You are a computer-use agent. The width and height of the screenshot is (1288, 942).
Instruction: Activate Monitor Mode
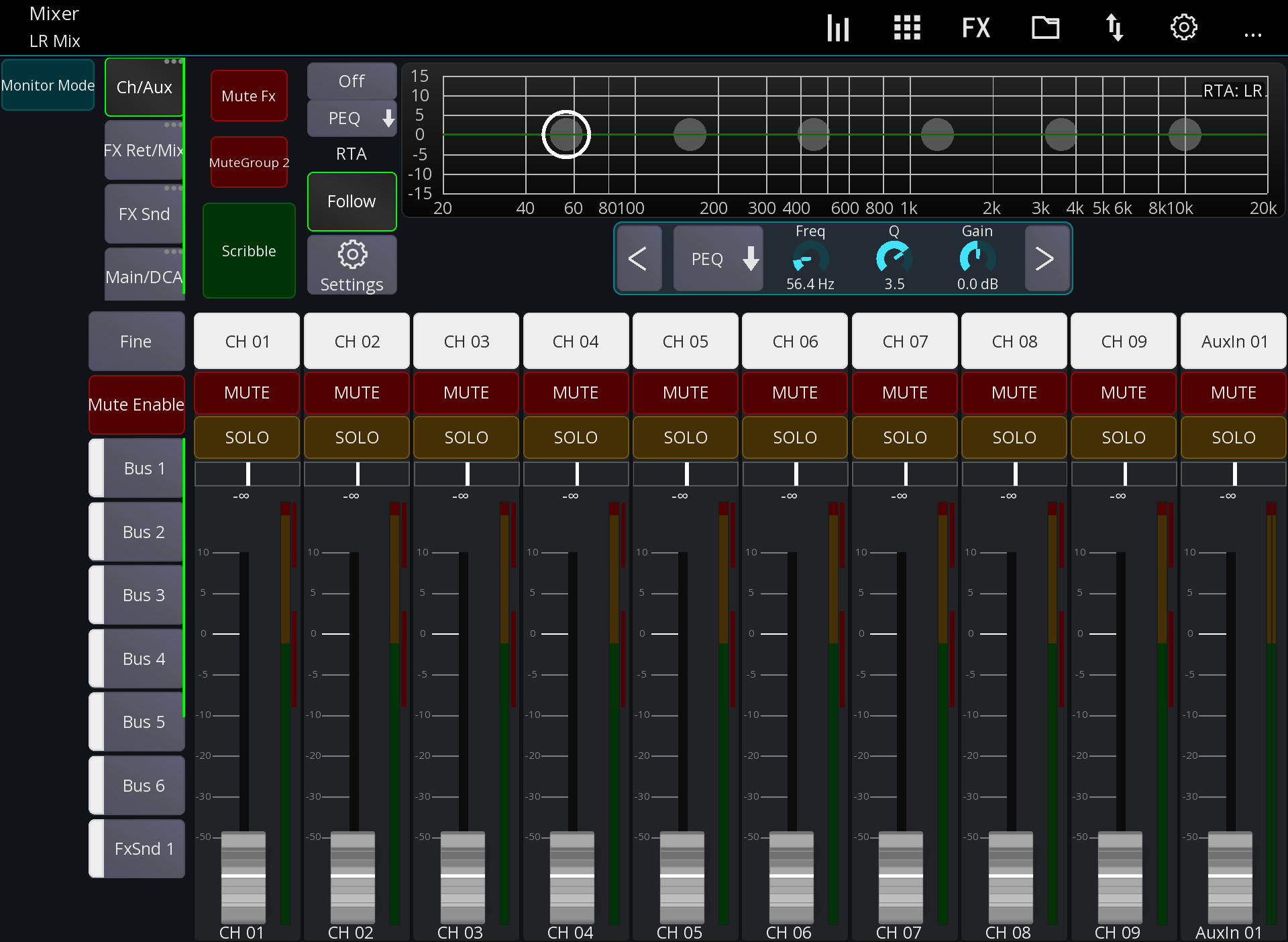[48, 85]
